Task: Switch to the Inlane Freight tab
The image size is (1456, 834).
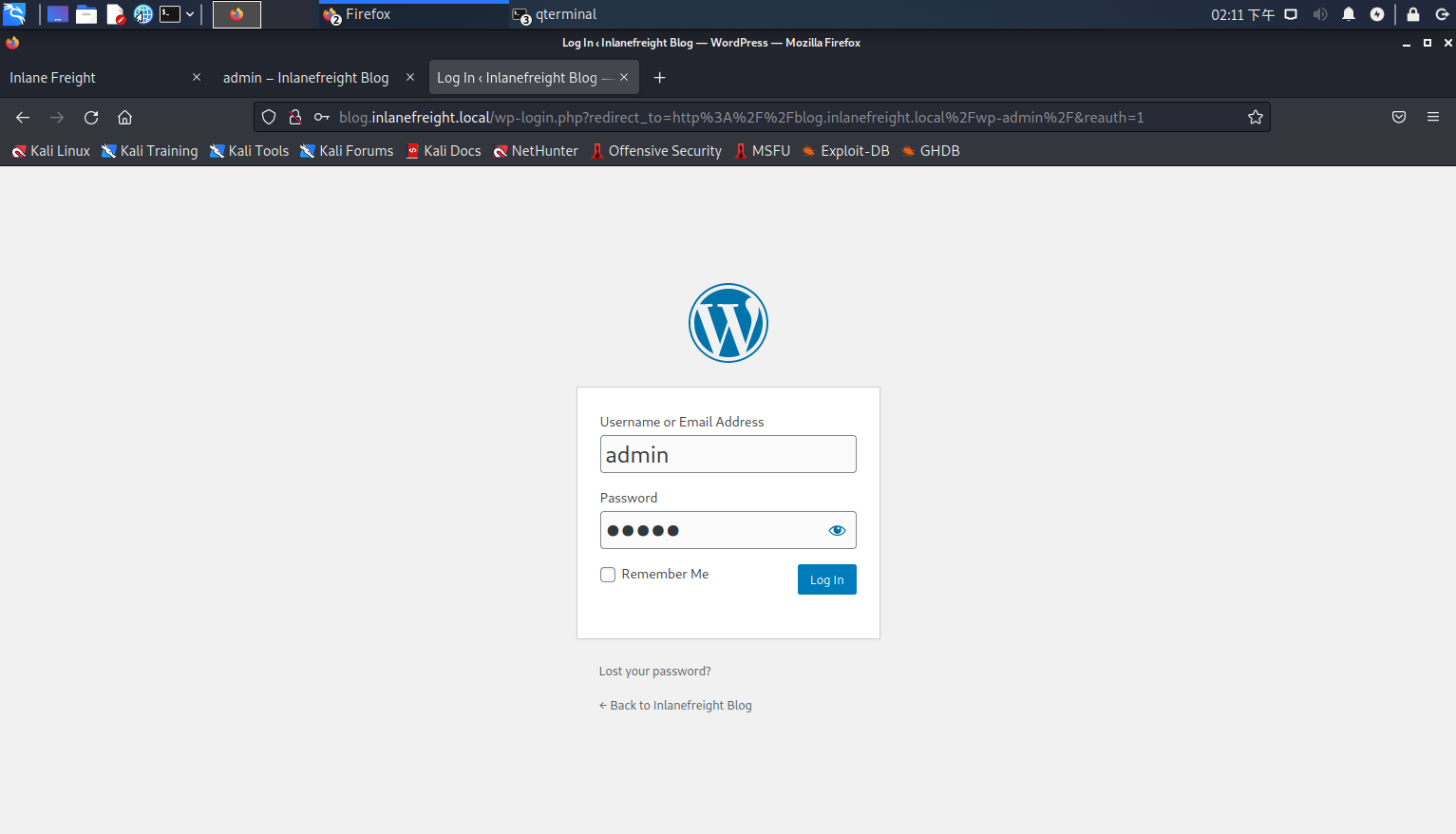Action: (104, 78)
